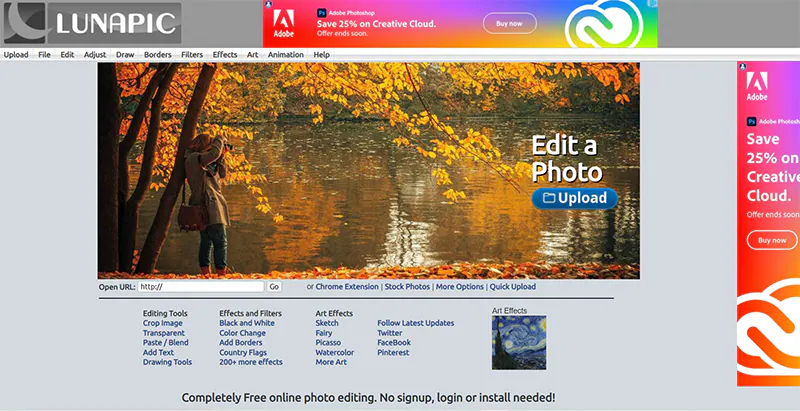Open the Crop Image link
This screenshot has width=800, height=411.
click(x=162, y=323)
